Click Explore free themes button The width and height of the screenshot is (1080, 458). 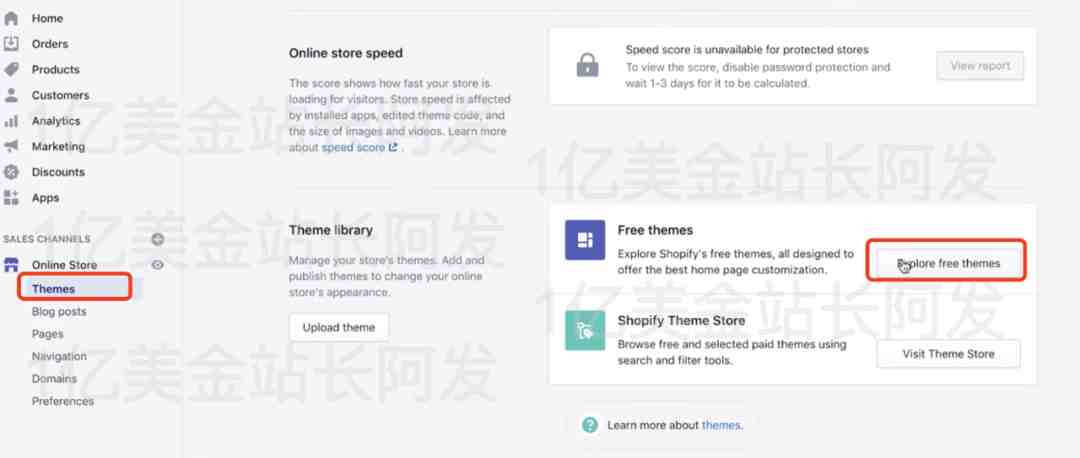pos(948,264)
